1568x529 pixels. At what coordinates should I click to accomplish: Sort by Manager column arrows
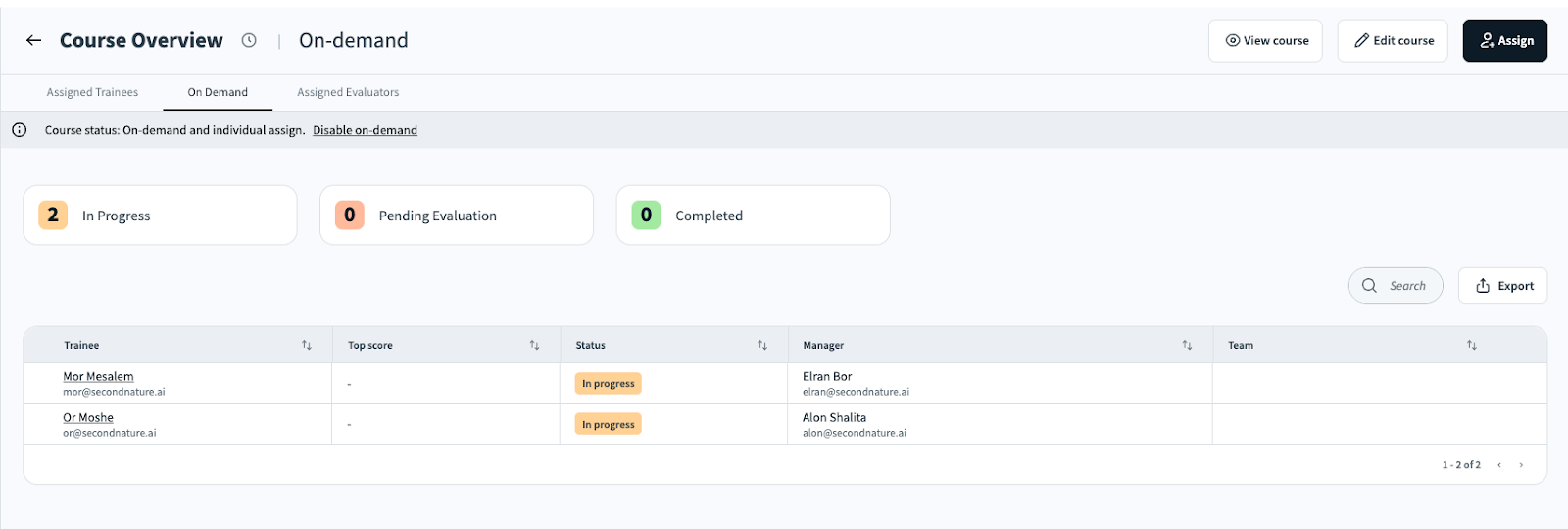tap(1187, 345)
